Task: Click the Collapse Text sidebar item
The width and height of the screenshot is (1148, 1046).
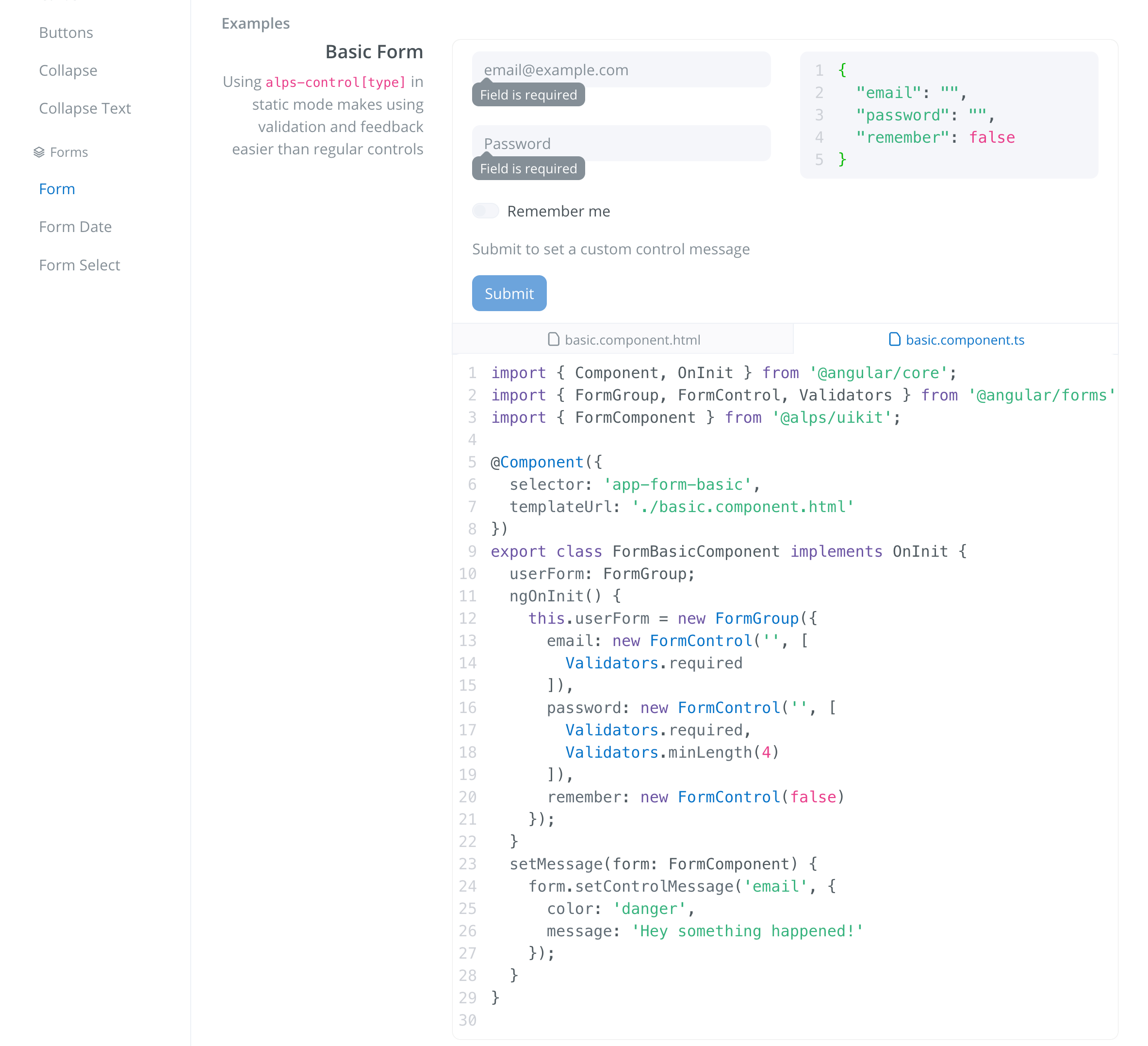Action: point(85,108)
